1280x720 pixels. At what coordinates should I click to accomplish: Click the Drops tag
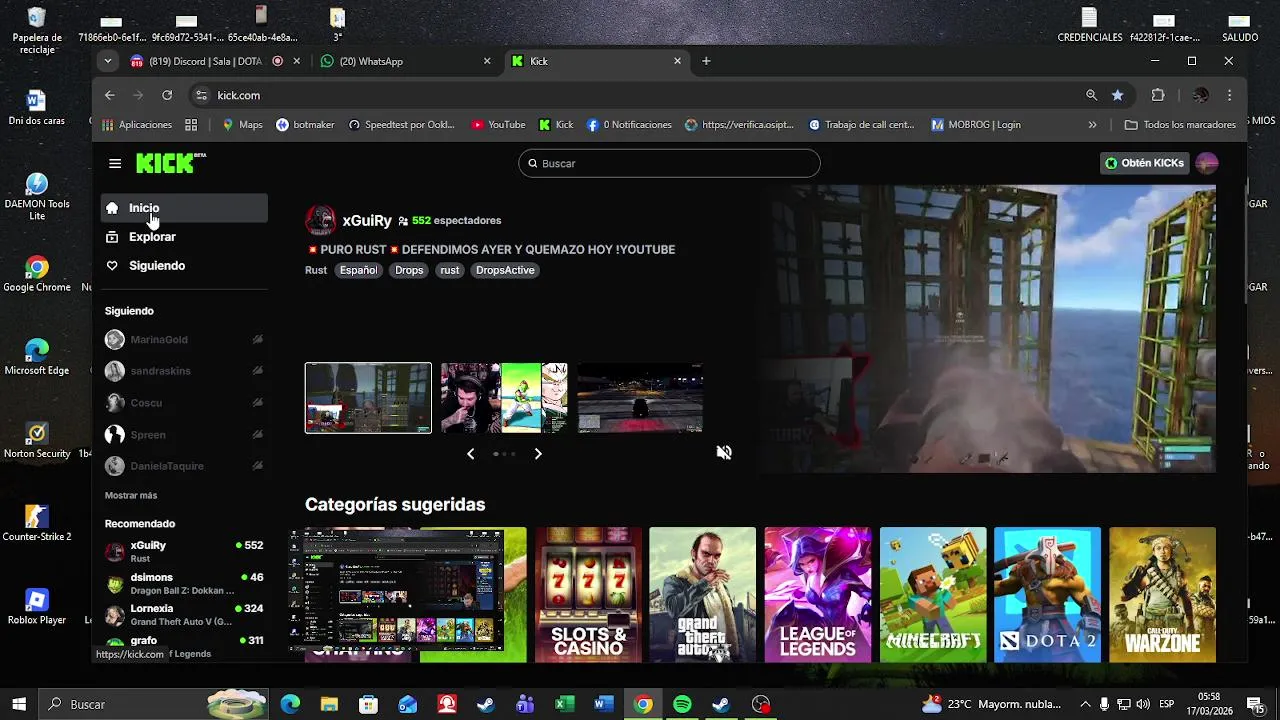coord(409,270)
